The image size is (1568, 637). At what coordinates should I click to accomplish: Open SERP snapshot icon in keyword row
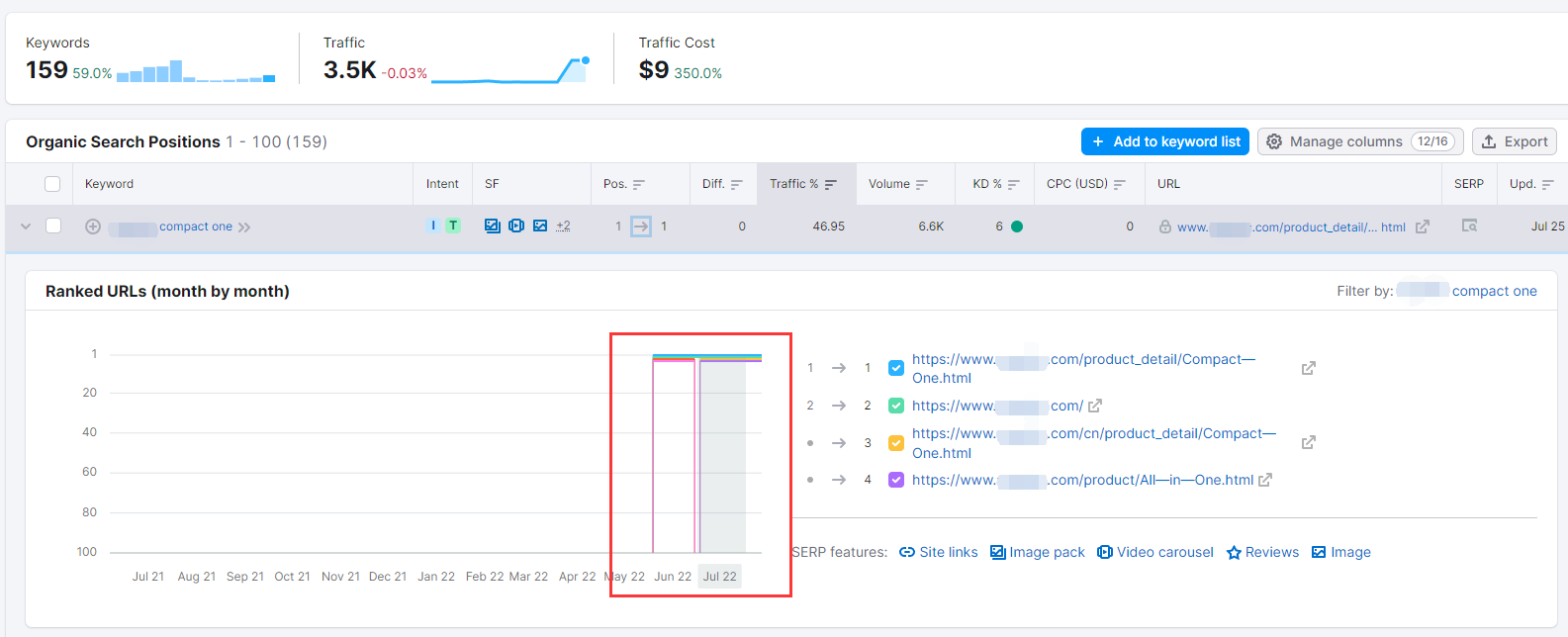(x=1469, y=227)
